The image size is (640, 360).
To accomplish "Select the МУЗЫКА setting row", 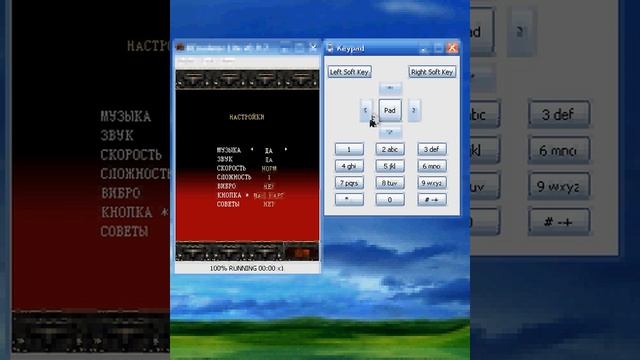I will click(251, 150).
